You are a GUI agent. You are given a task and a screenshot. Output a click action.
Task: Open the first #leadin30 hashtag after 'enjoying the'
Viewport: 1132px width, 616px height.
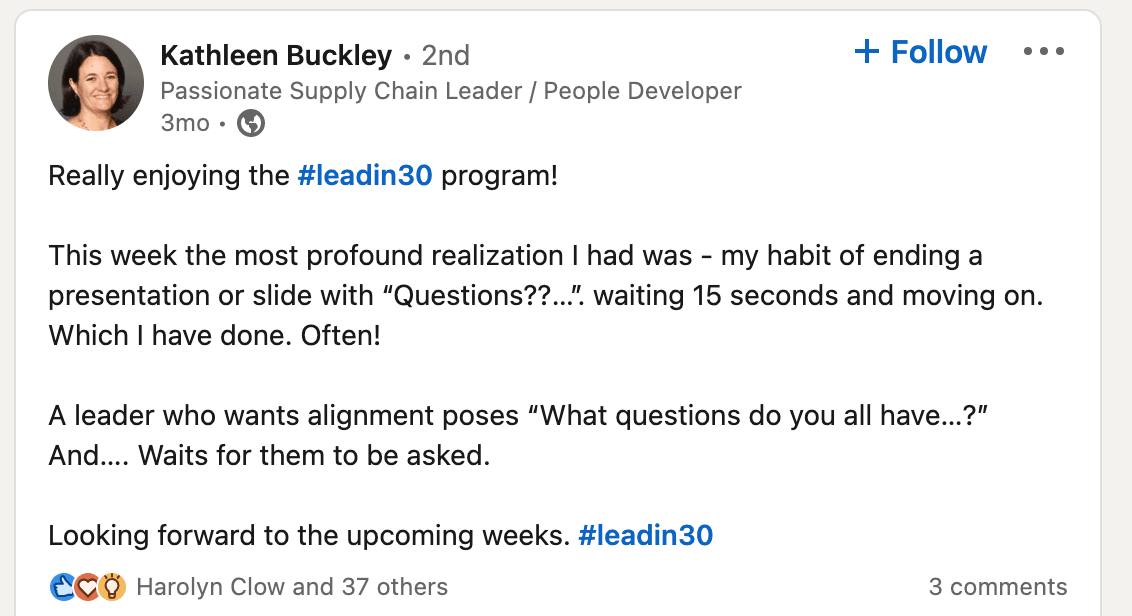click(365, 175)
